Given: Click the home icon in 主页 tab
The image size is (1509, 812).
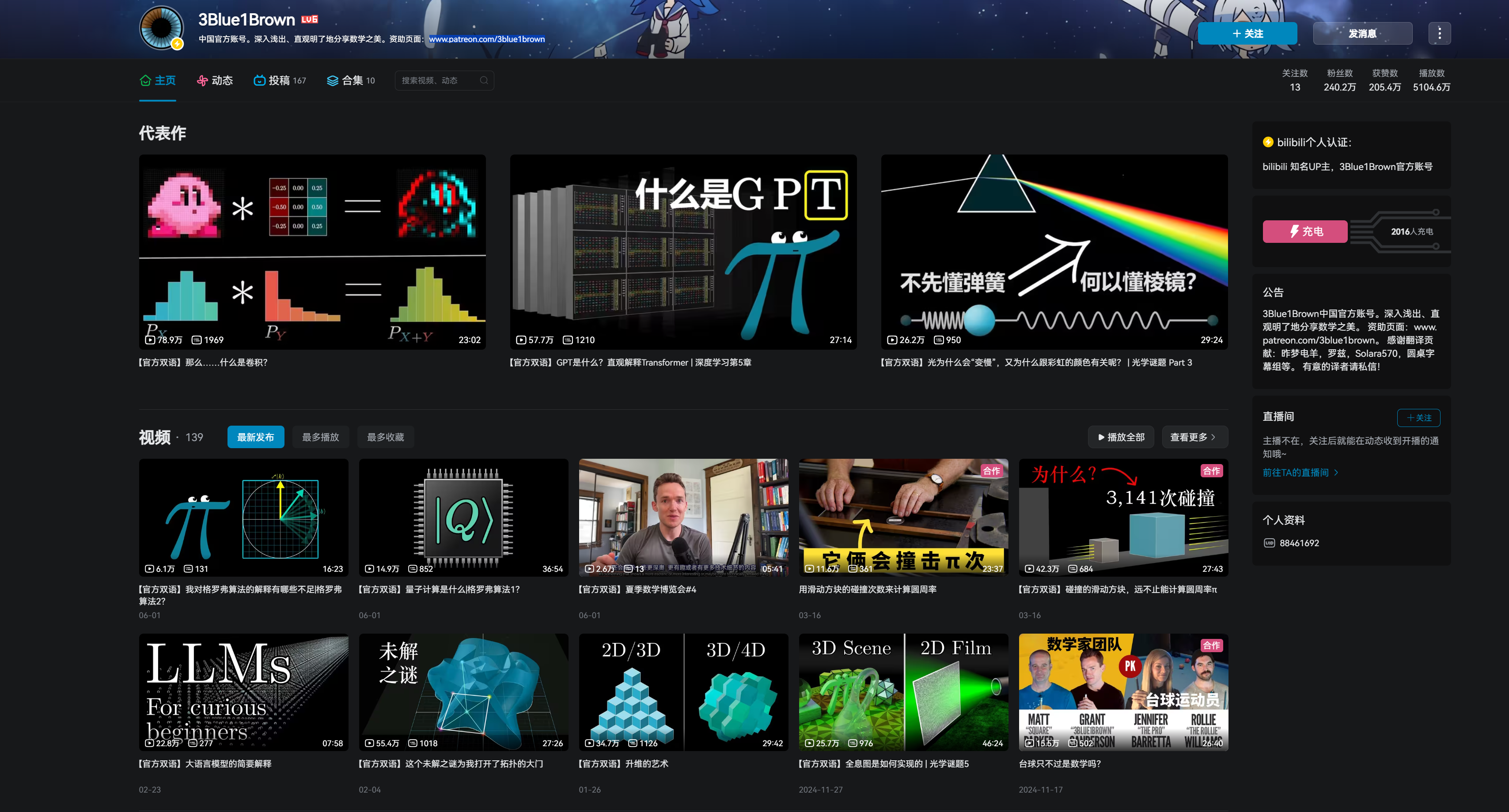Looking at the screenshot, I should pyautogui.click(x=145, y=81).
